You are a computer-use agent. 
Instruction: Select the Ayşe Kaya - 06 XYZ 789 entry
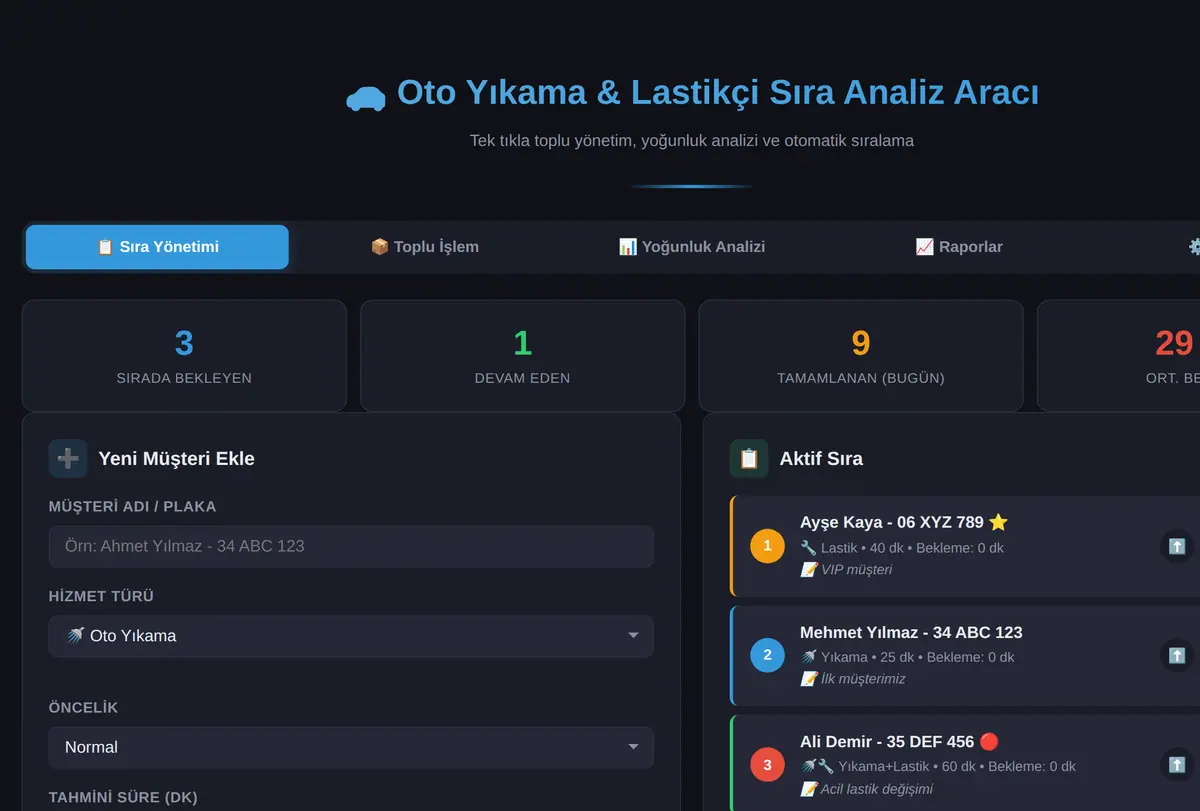click(x=965, y=546)
